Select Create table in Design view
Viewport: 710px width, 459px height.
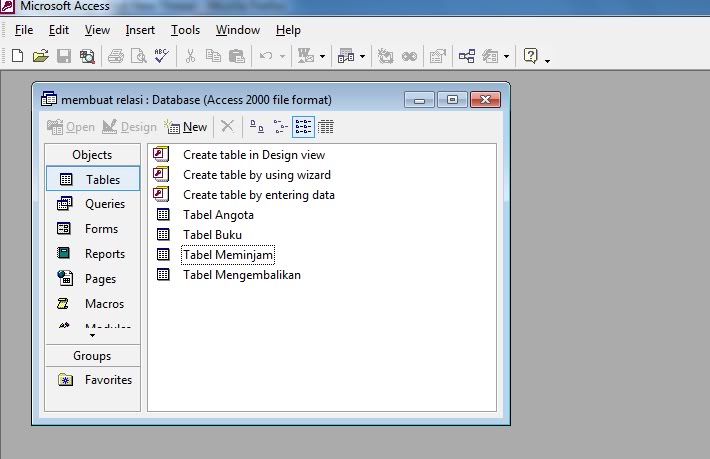[x=239, y=155]
